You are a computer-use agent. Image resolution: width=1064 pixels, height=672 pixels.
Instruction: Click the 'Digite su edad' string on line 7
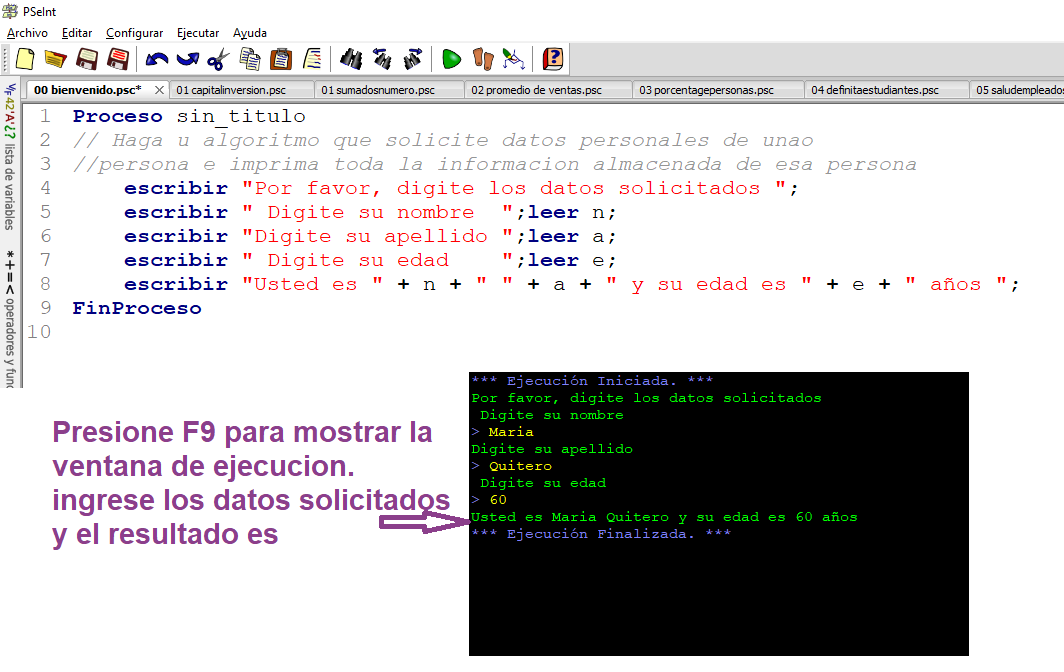tap(377, 260)
